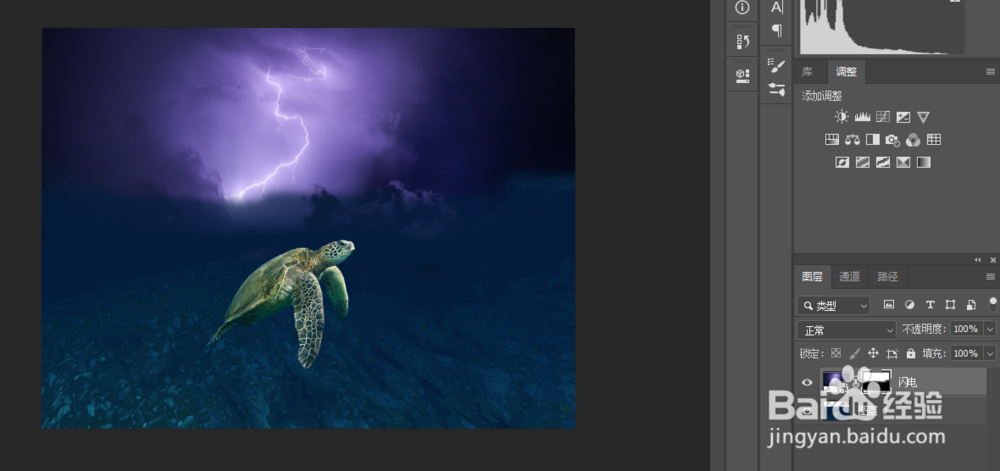Screen dimensions: 1000x471
Task: Hide the 闪电 layer
Action: (x=807, y=382)
